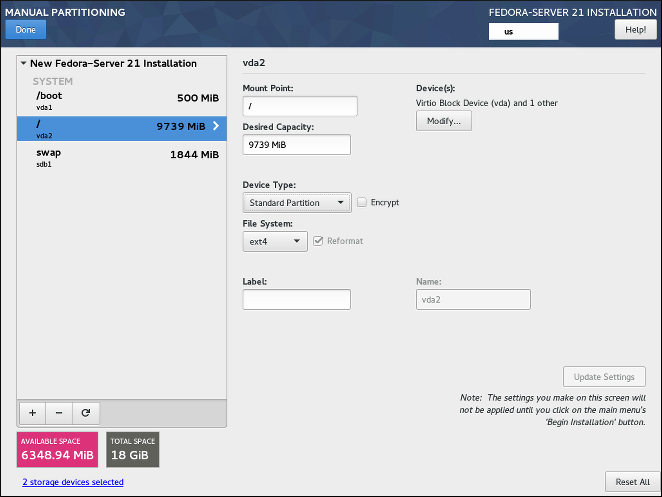Add a new mount point with plus icon
Viewport: 662px width, 497px height.
tap(33, 413)
